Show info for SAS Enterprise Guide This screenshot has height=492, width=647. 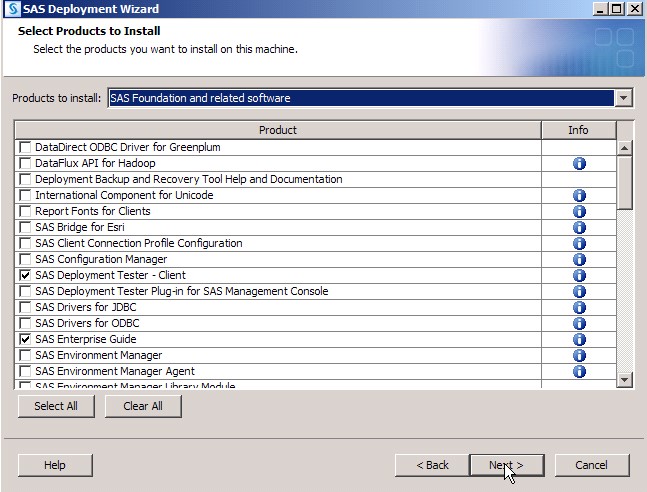click(x=579, y=339)
